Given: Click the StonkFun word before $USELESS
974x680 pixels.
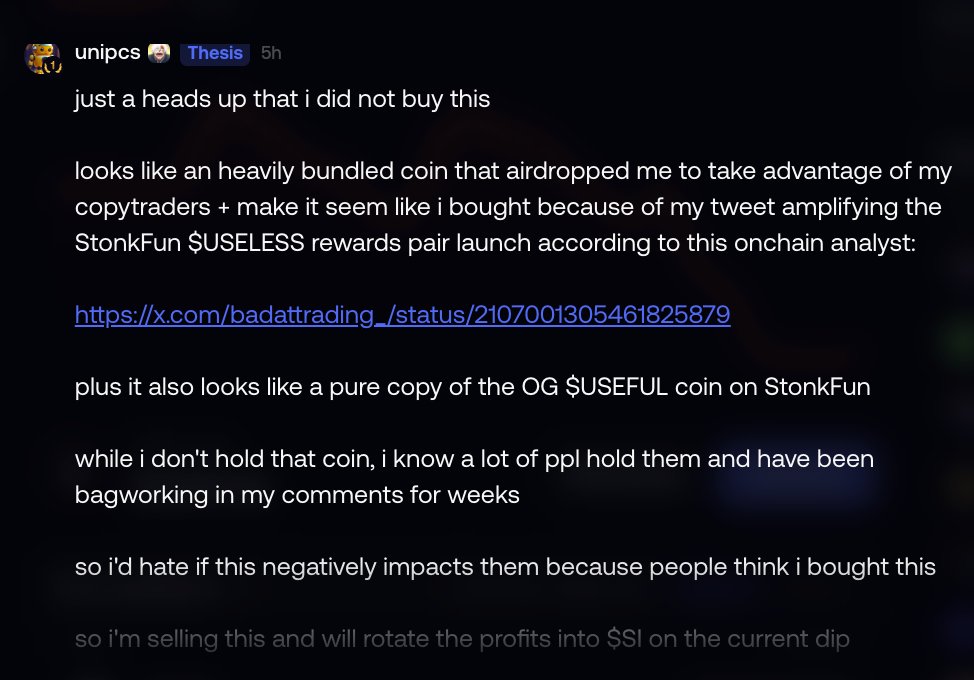Looking at the screenshot, I should pos(127,243).
